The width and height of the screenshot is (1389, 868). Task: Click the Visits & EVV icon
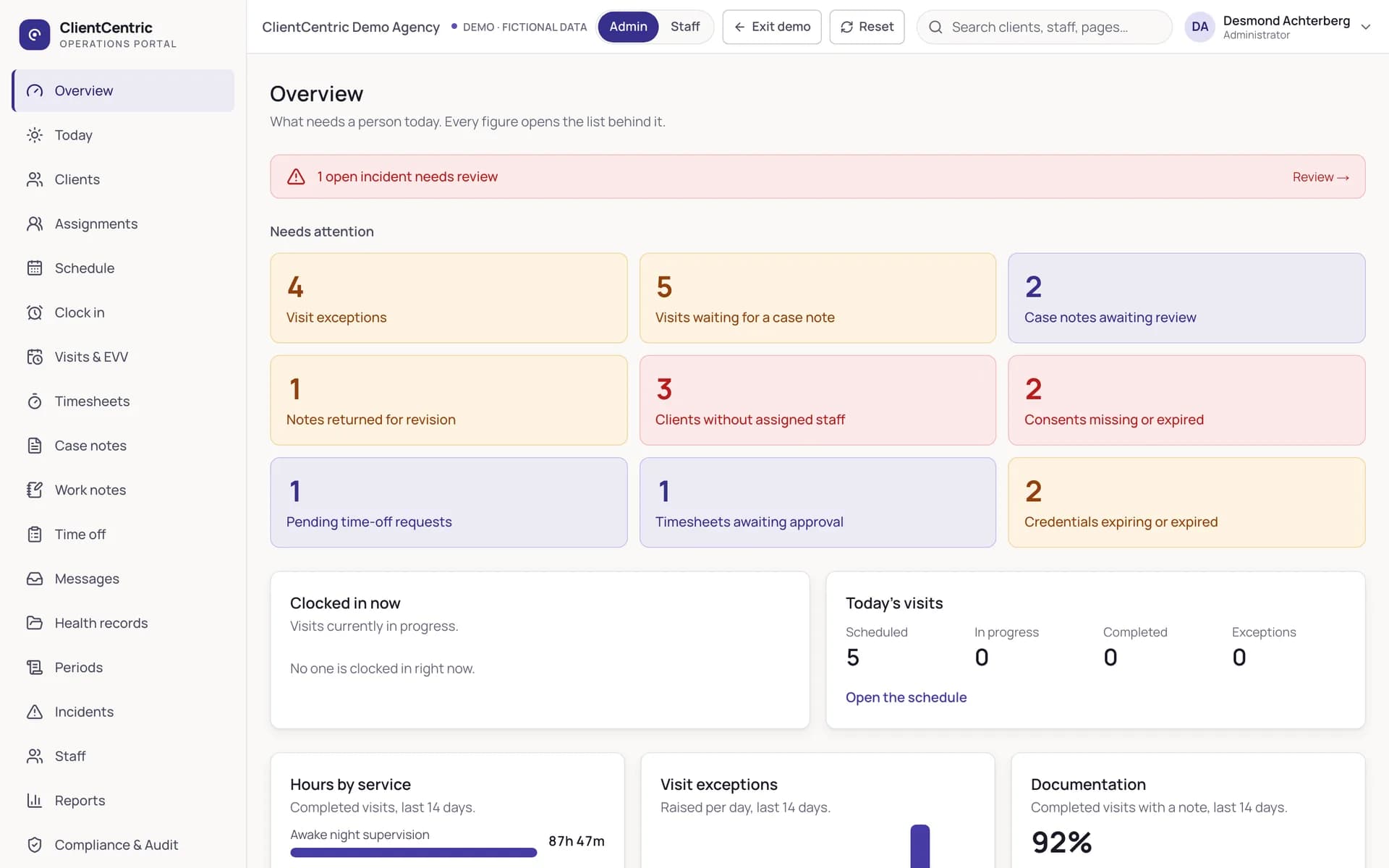[35, 357]
